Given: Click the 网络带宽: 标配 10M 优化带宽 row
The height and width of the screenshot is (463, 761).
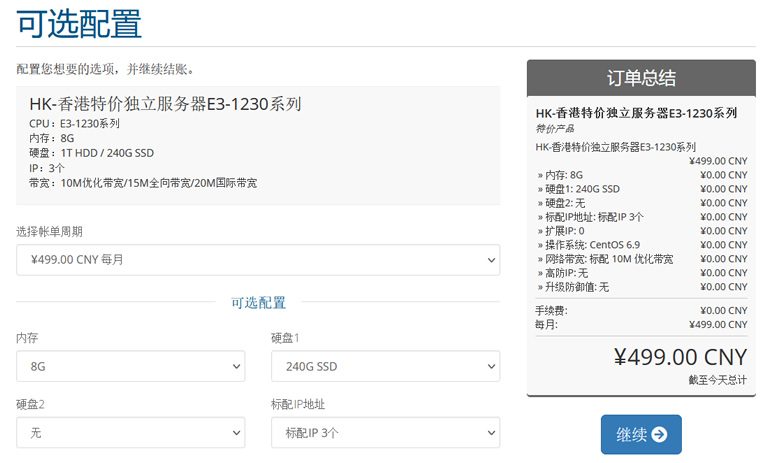Looking at the screenshot, I should coord(641,259).
